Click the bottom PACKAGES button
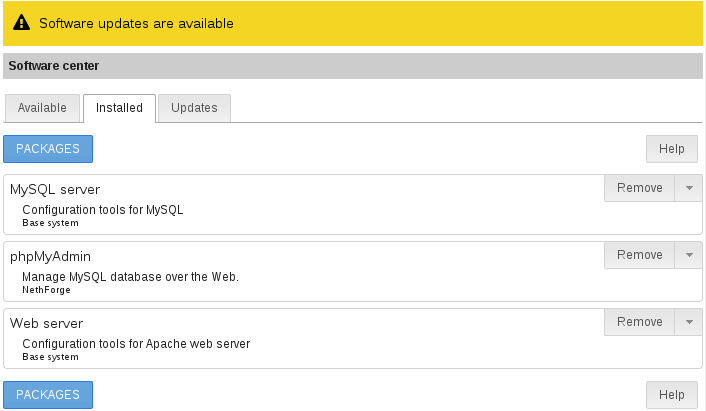 point(48,395)
